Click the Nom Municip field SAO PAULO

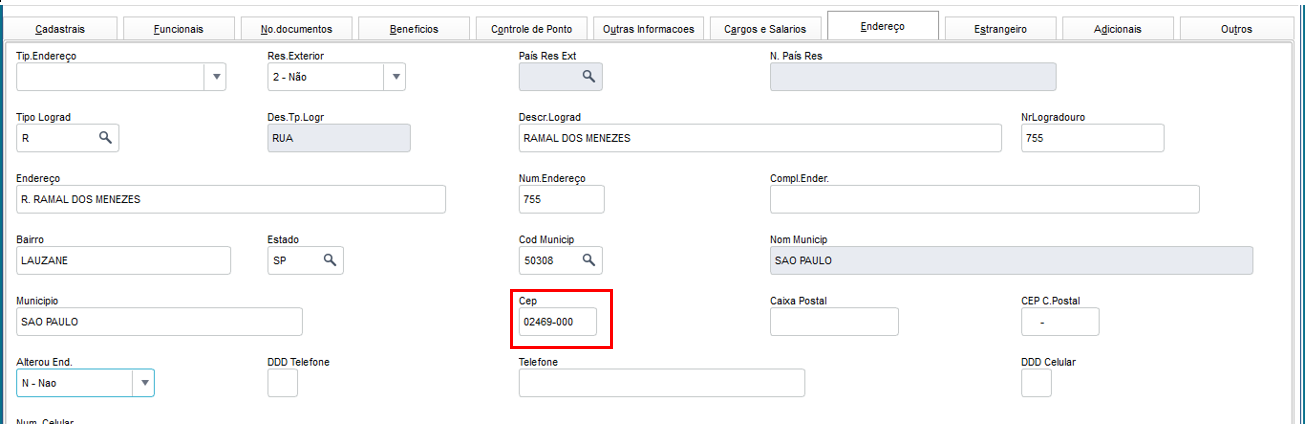click(x=1011, y=260)
